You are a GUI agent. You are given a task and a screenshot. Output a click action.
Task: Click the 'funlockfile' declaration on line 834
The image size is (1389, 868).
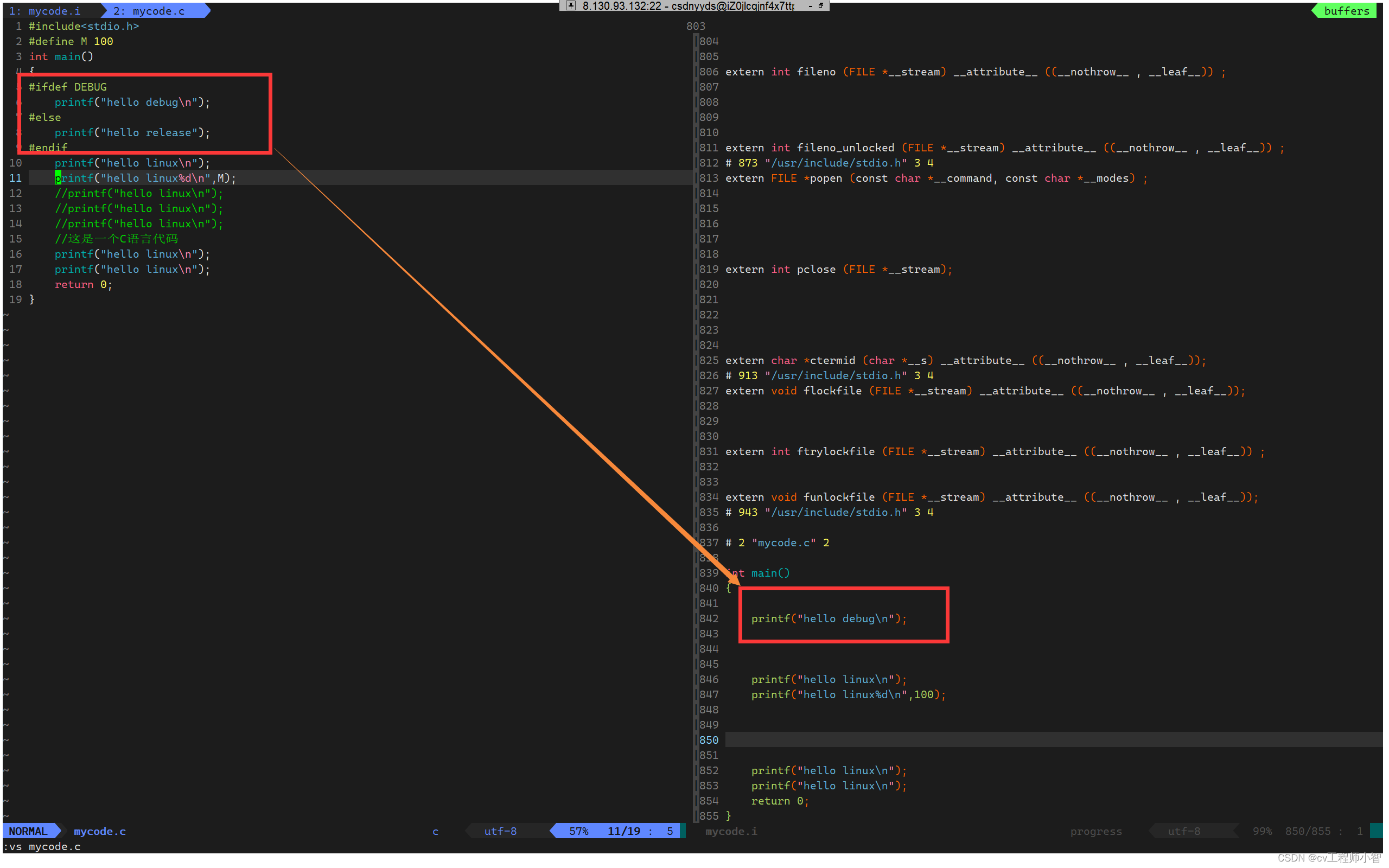[x=992, y=497]
